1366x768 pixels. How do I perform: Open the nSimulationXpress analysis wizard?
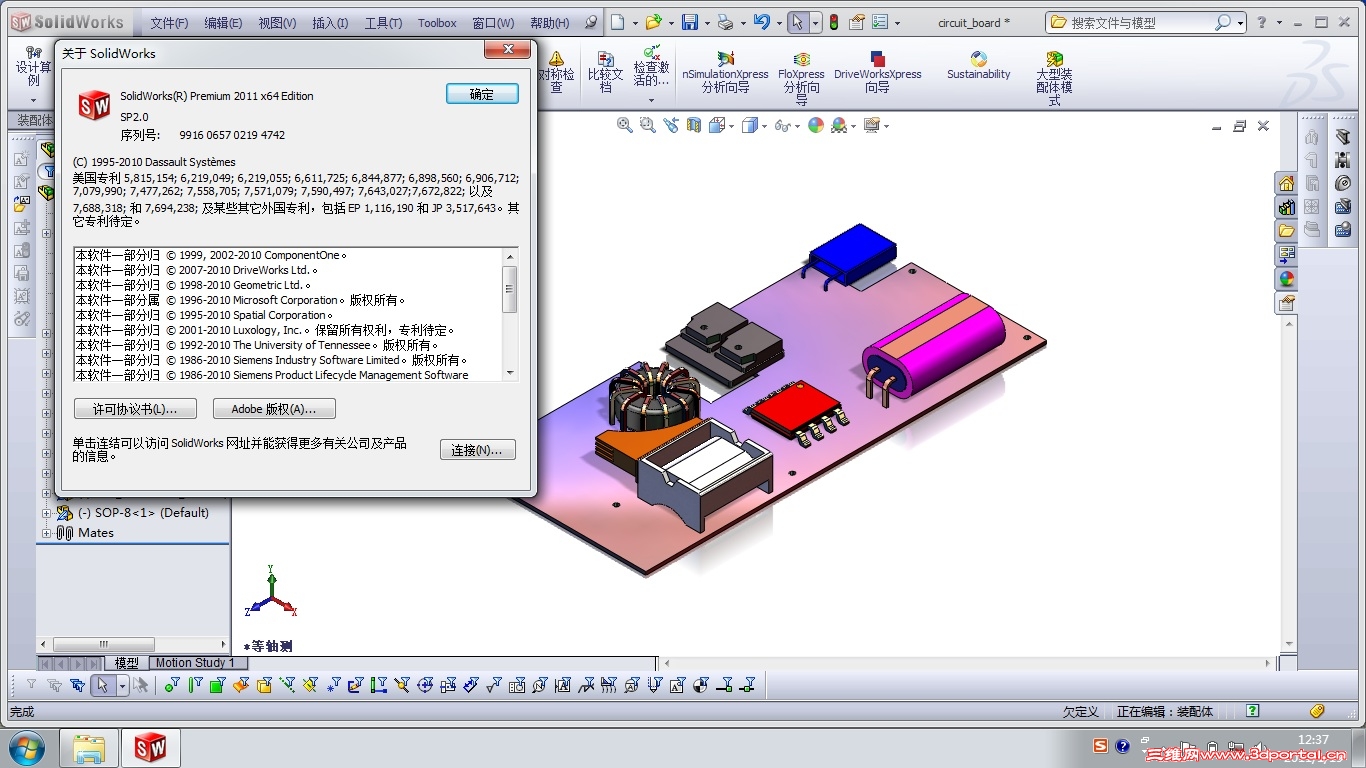(725, 72)
